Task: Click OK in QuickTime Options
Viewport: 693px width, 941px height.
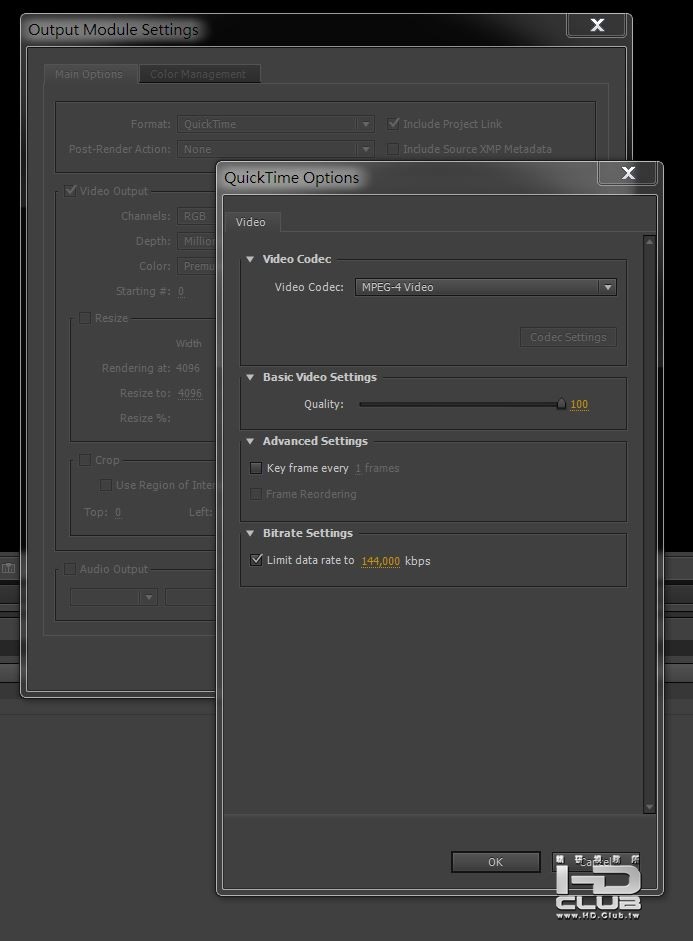Action: click(496, 862)
